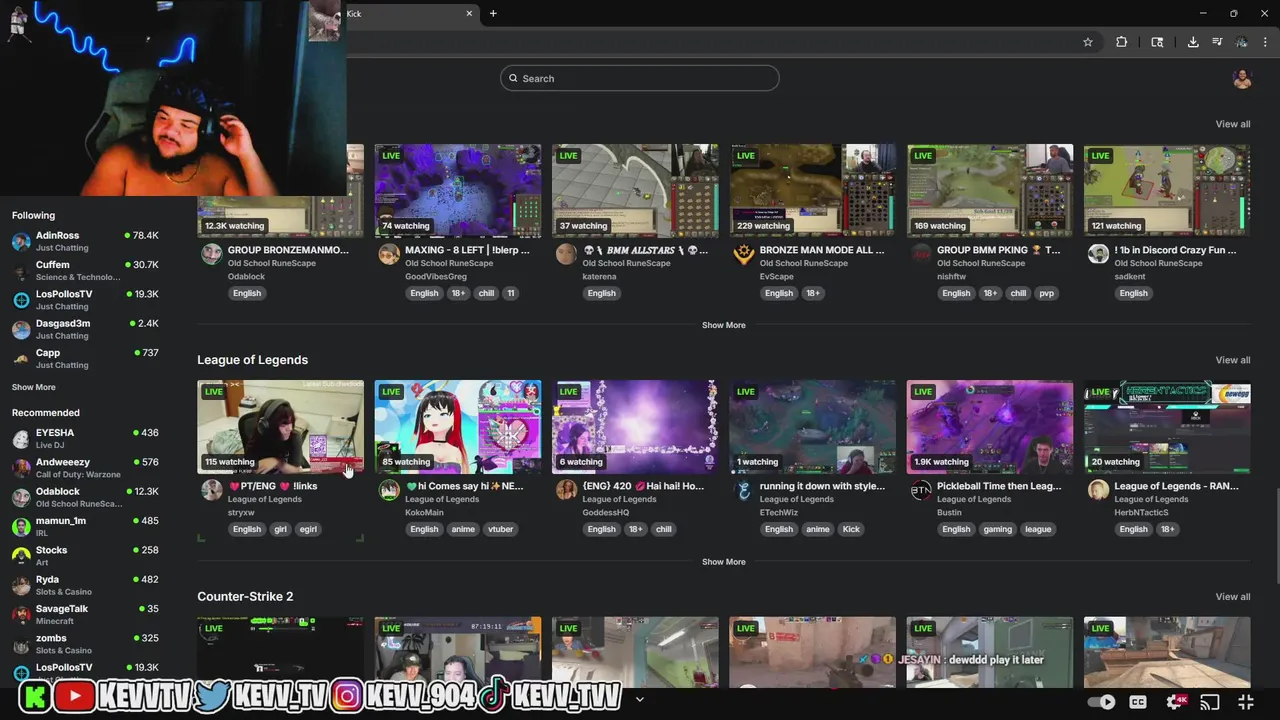Image resolution: width=1280 pixels, height=720 pixels.
Task: Open the 1.9K watching Pickleball Time thumbnail
Action: tap(990, 427)
